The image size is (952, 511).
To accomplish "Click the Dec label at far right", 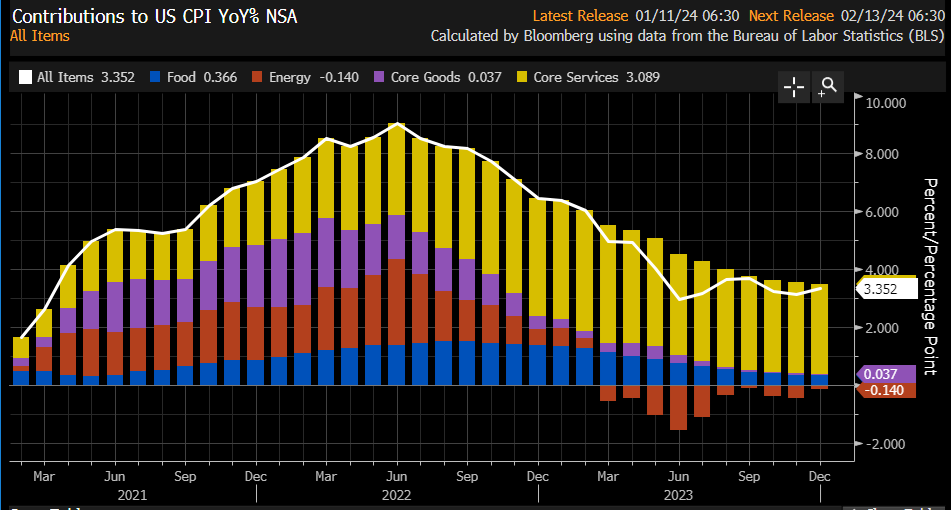I will (820, 476).
